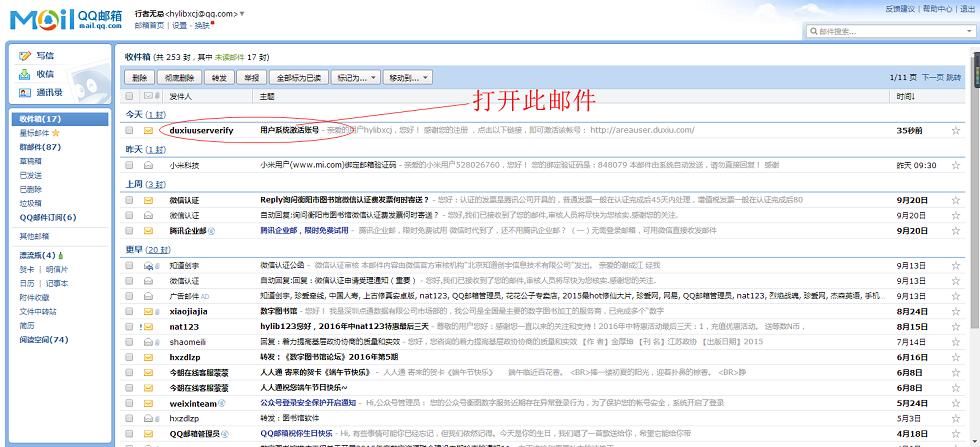Screen dimensions: 980x447
Task: Star the shaomeiii email dated 7月14日
Action: click(x=955, y=342)
